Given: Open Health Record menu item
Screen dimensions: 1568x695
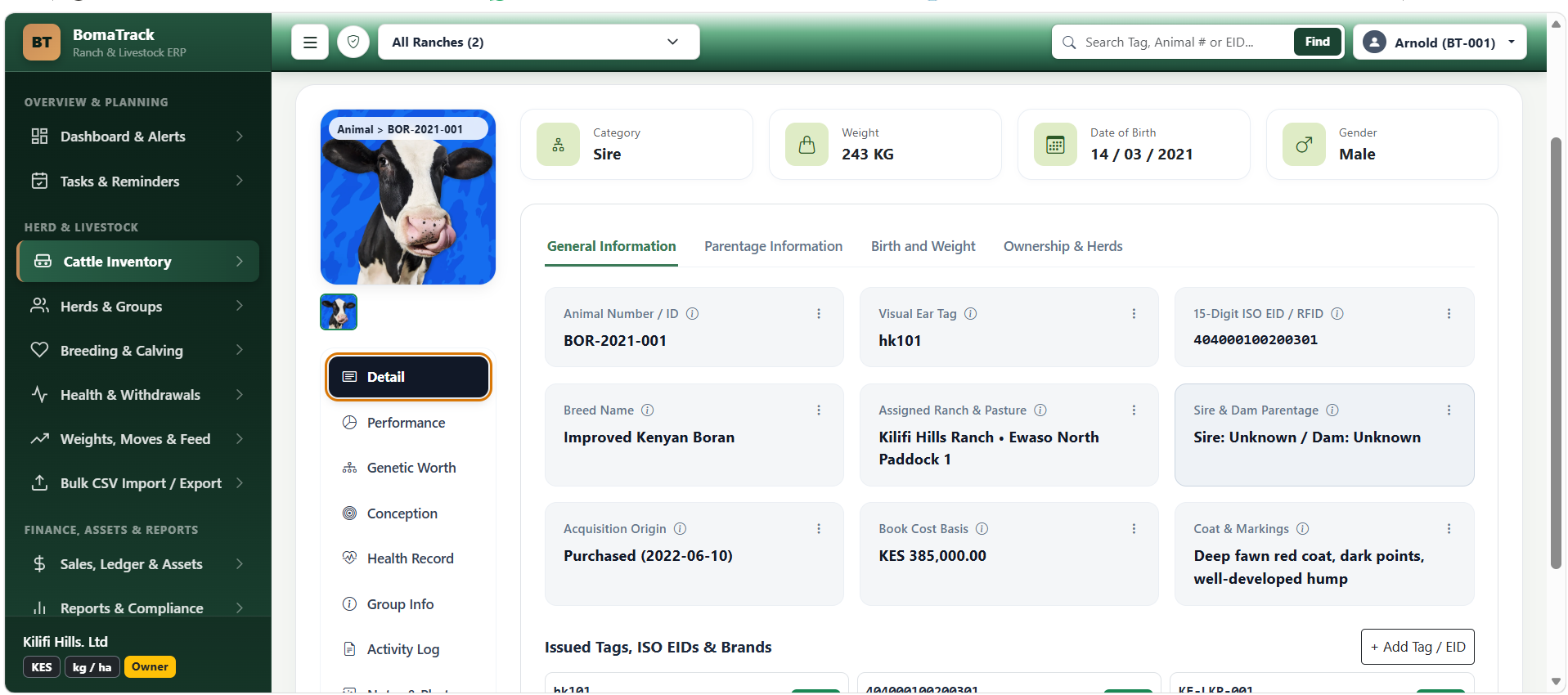Looking at the screenshot, I should click(x=407, y=558).
